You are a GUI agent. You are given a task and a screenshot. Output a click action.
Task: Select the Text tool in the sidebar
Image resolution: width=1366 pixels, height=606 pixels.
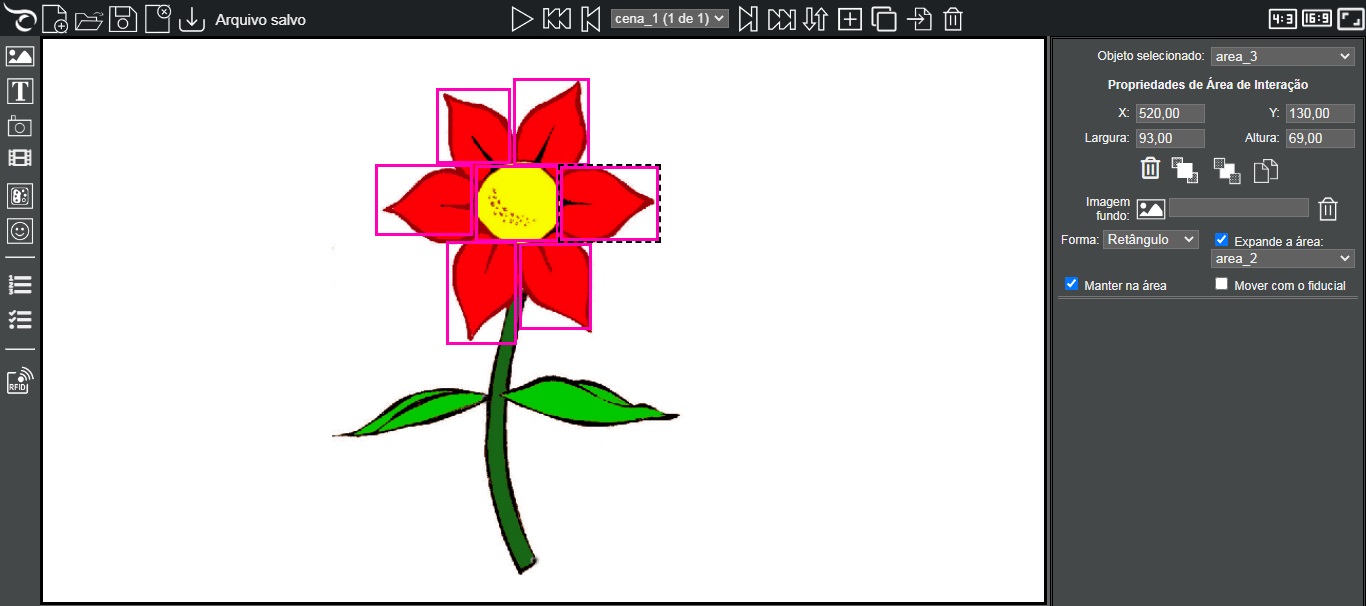click(x=20, y=92)
